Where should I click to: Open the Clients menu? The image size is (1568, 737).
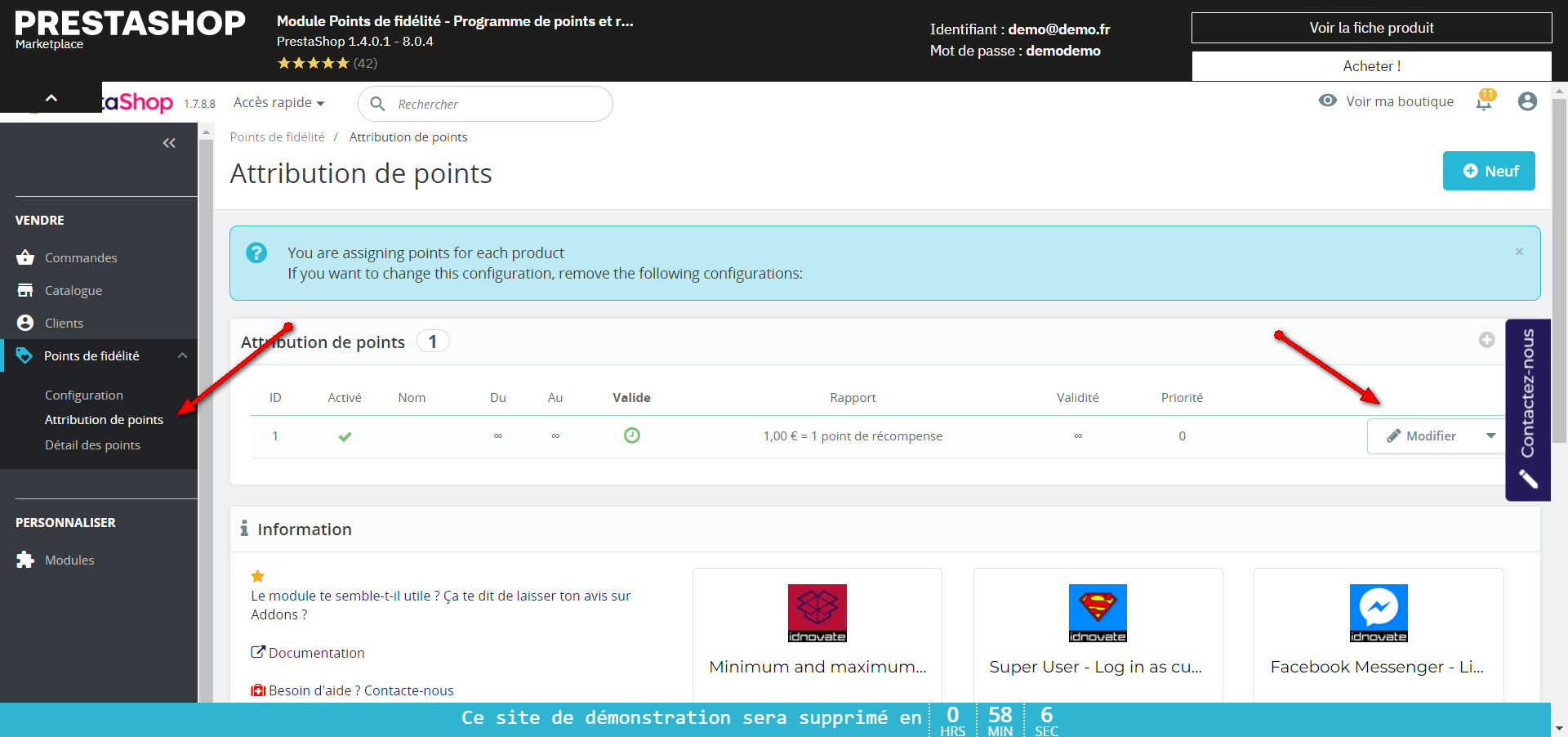(64, 323)
